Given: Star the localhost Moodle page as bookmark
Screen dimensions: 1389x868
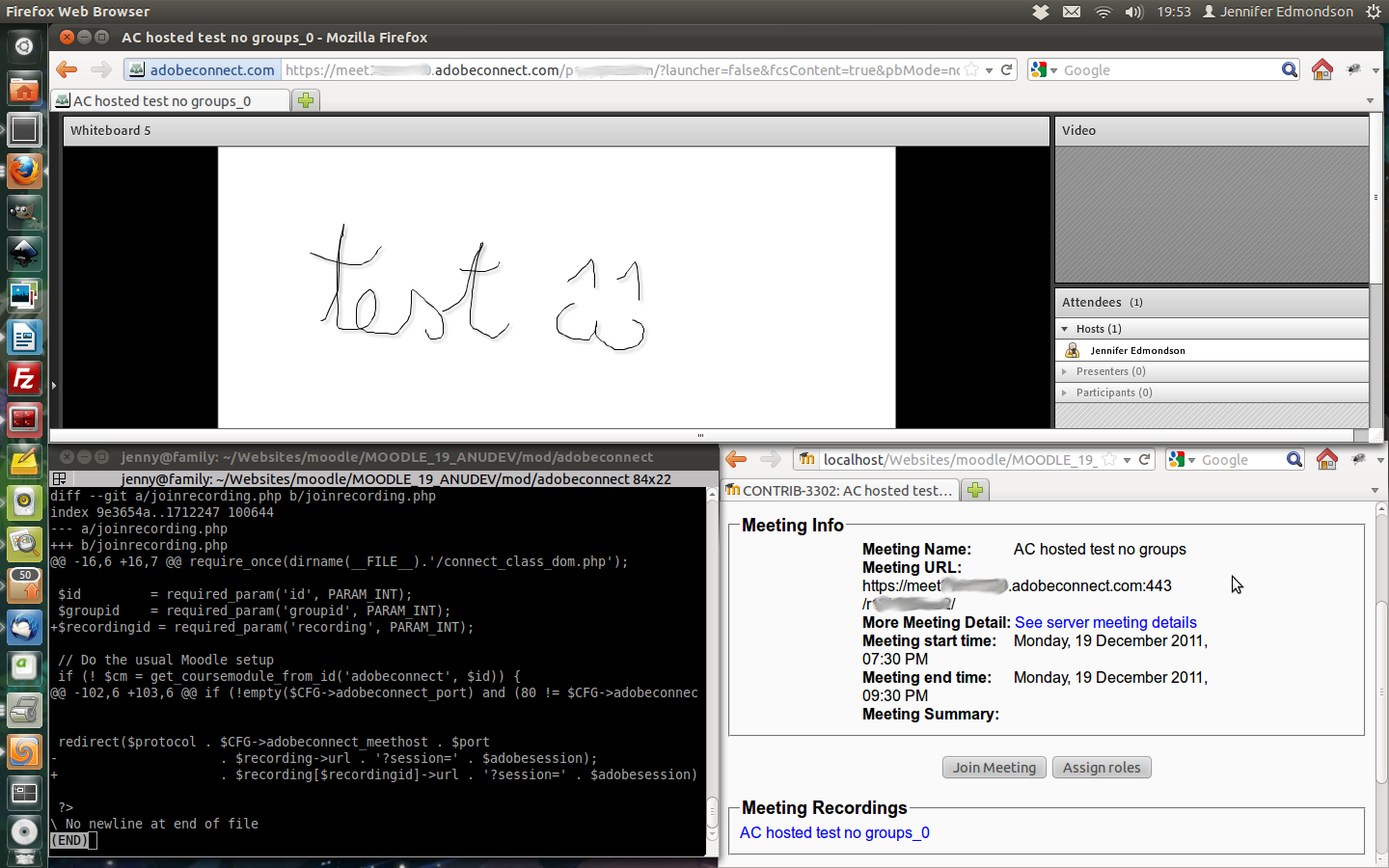Looking at the screenshot, I should click(x=1109, y=459).
